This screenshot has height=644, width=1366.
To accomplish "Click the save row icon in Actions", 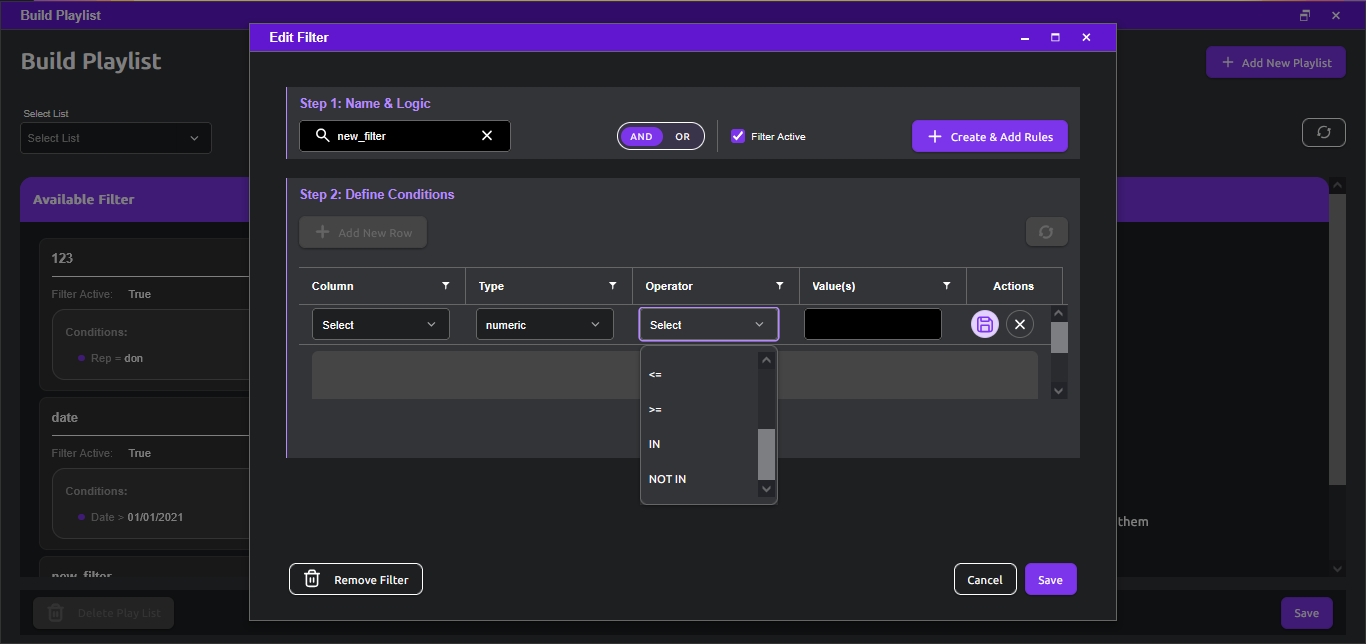I will [x=985, y=324].
